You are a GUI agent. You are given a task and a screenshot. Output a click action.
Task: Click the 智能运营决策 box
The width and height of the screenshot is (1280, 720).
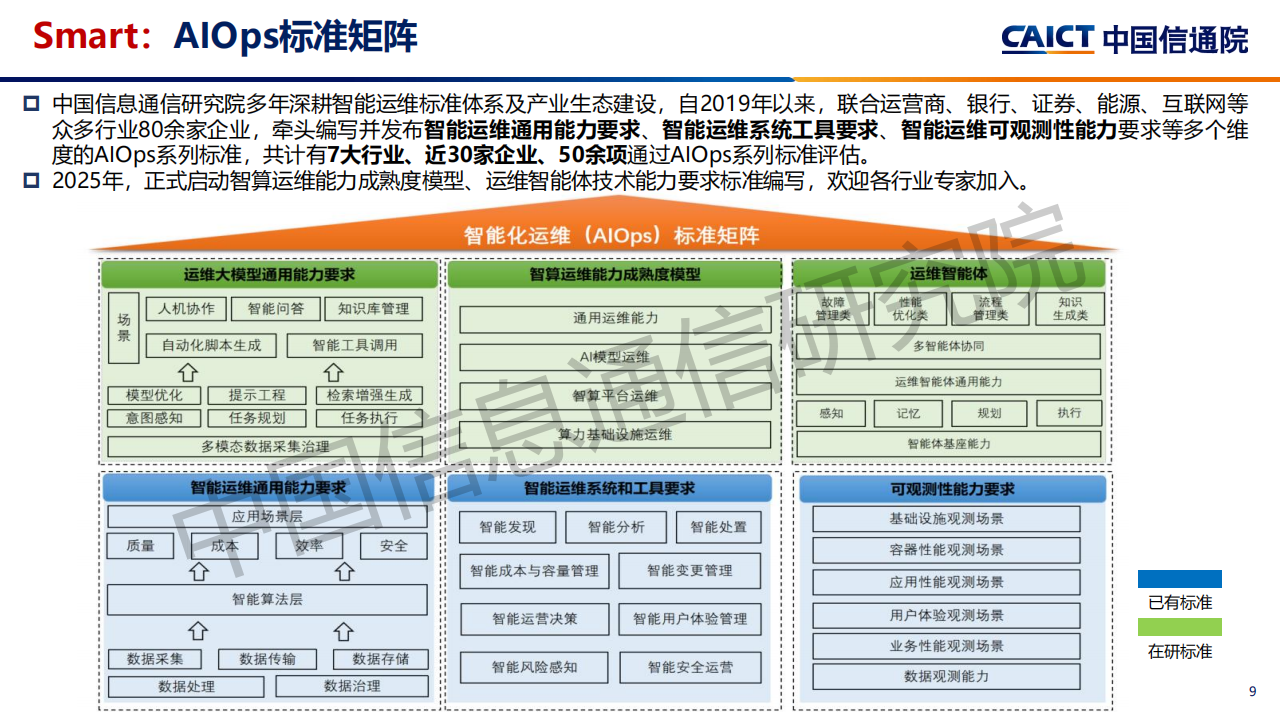[535, 619]
